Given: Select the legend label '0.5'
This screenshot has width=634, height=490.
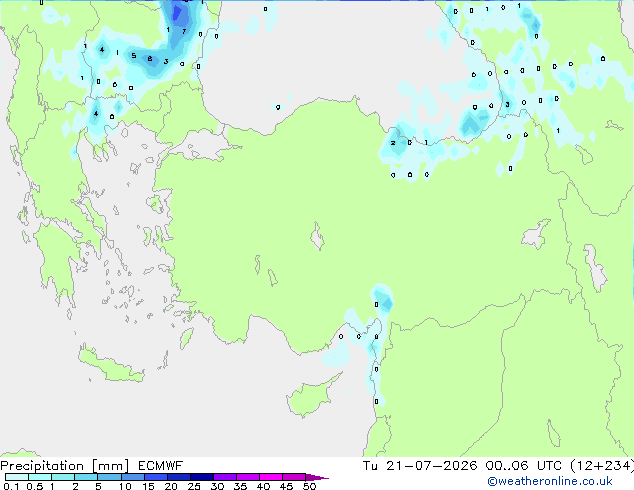Looking at the screenshot, I should click(x=35, y=486).
